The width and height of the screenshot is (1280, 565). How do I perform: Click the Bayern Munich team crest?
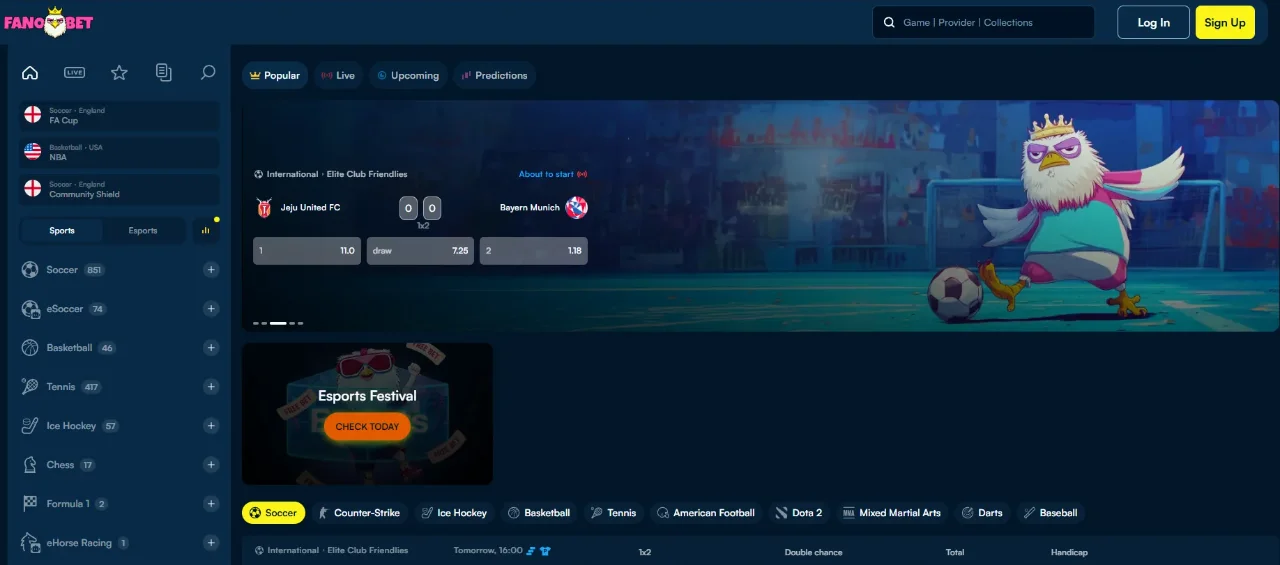(x=576, y=208)
